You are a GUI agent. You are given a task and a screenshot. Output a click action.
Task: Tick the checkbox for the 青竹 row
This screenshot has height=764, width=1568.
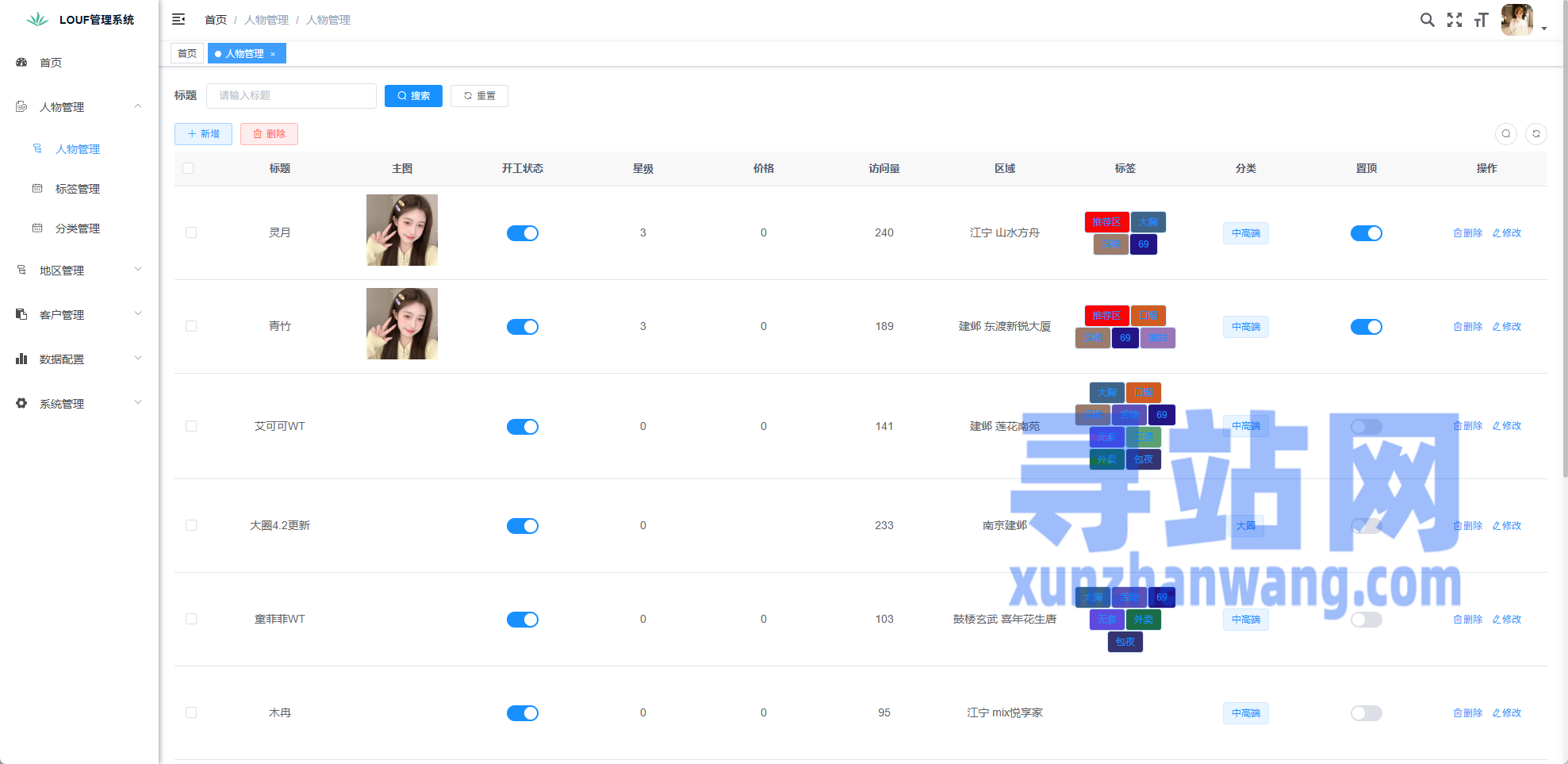pyautogui.click(x=191, y=326)
